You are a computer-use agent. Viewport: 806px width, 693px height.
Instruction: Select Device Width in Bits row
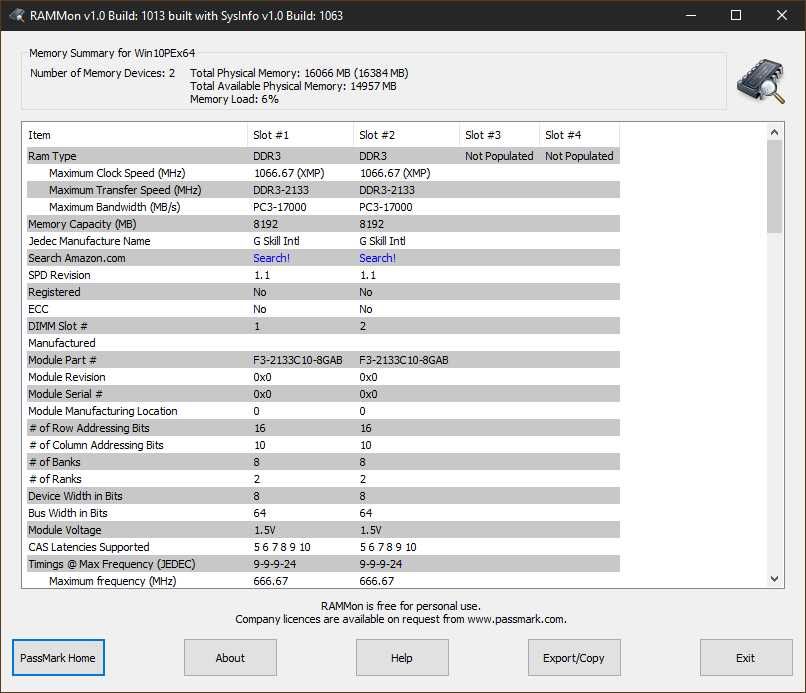[323, 496]
